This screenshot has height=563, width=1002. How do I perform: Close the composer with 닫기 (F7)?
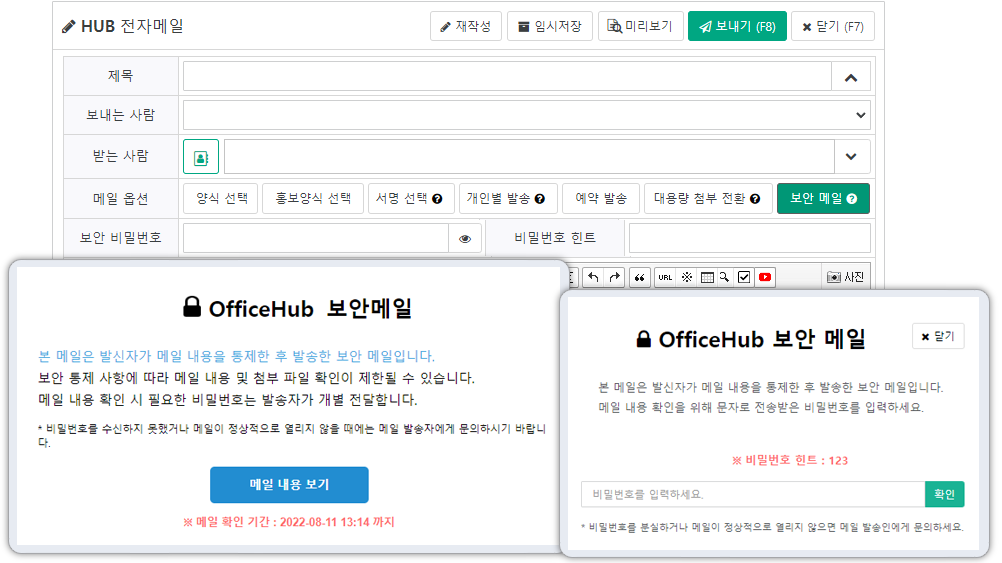(x=833, y=26)
